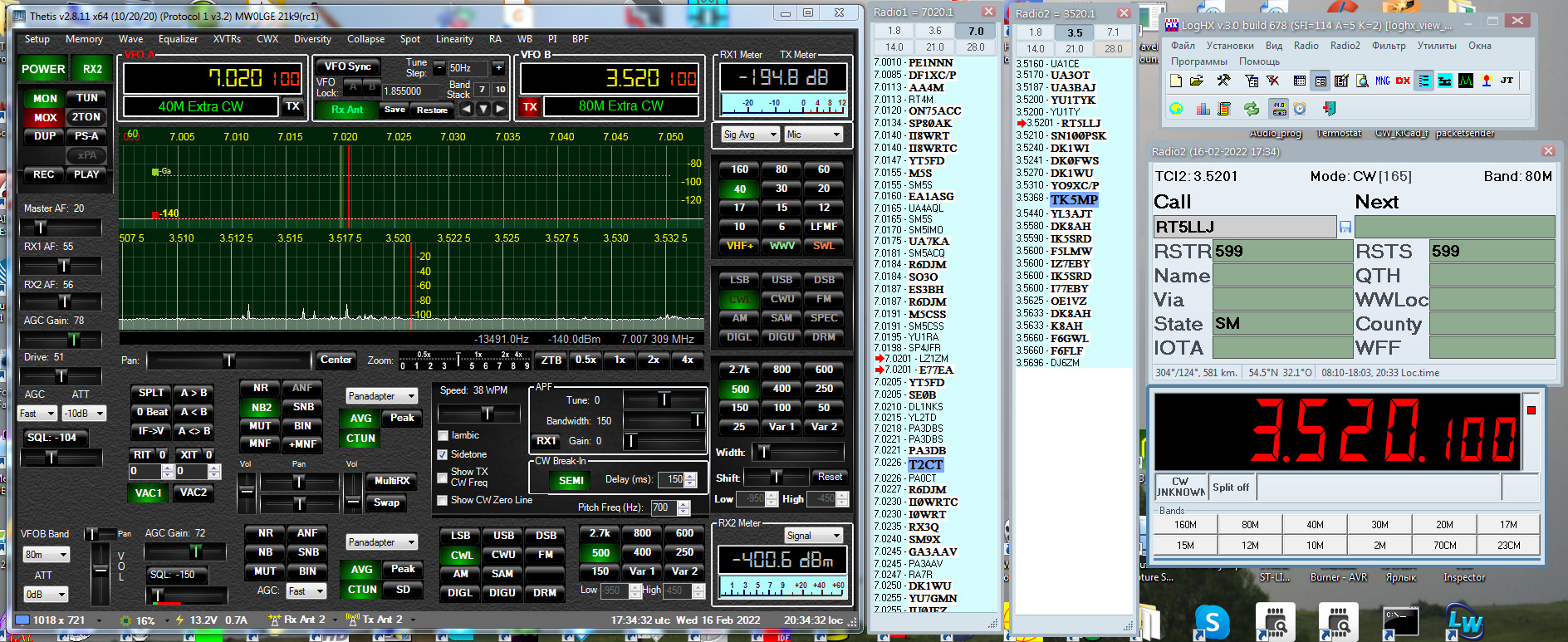
Task: Click the 0 Beat button
Action: [x=151, y=412]
